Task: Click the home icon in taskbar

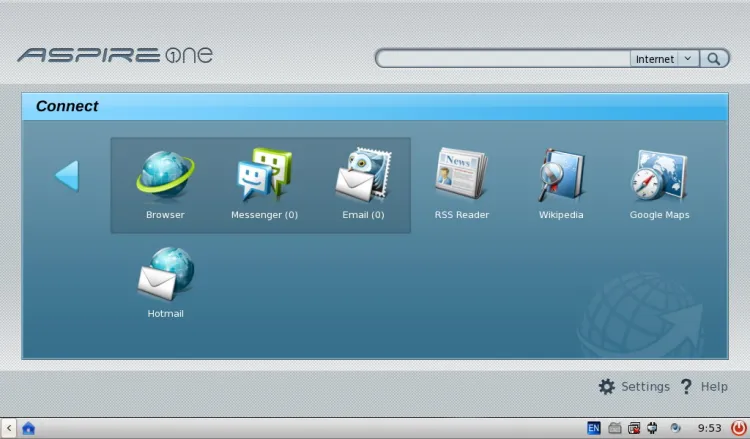Action: 29,428
